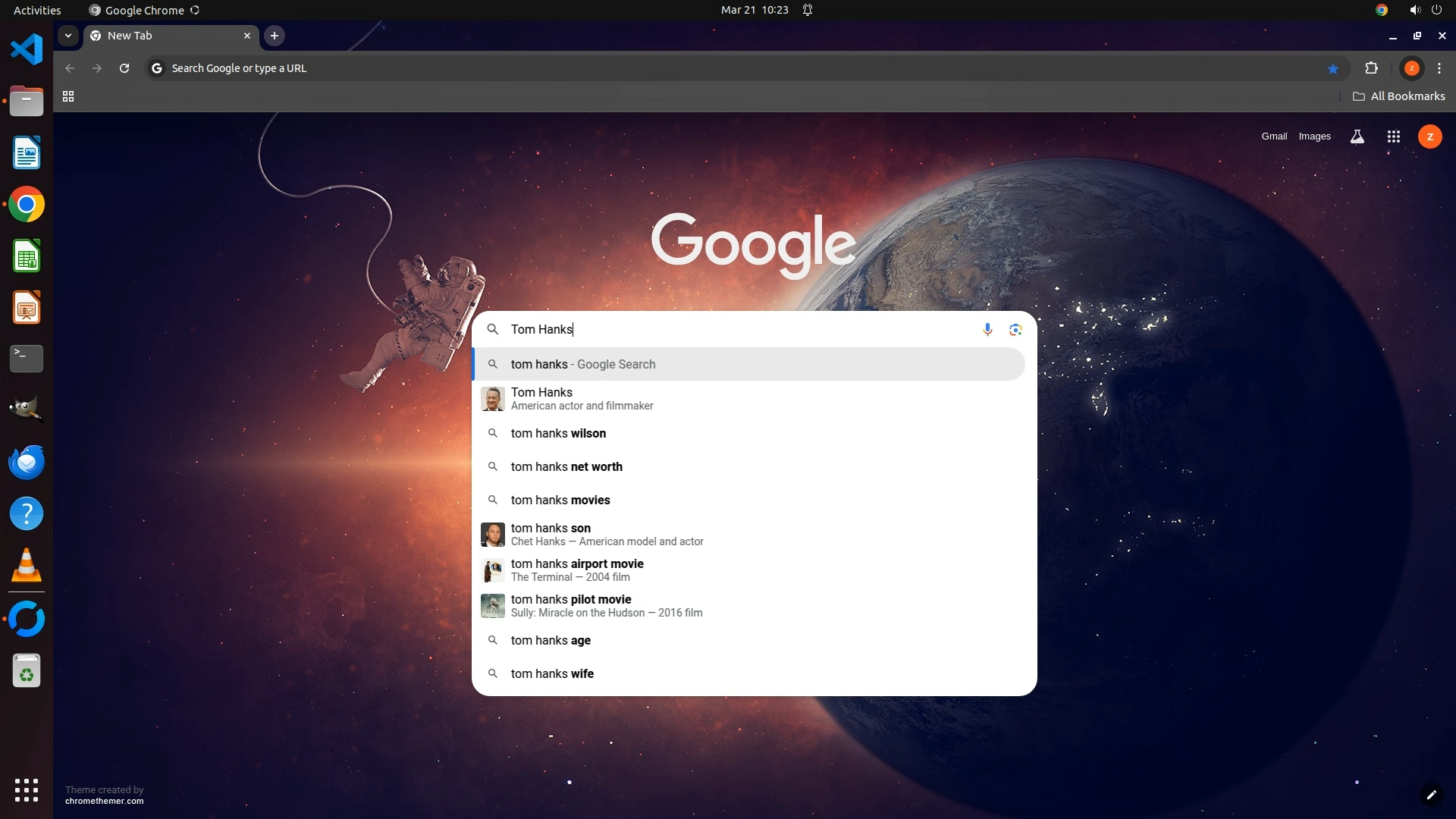Viewport: 1456px width, 819px height.
Task: Open Chrome's three-dot menu
Action: (1439, 68)
